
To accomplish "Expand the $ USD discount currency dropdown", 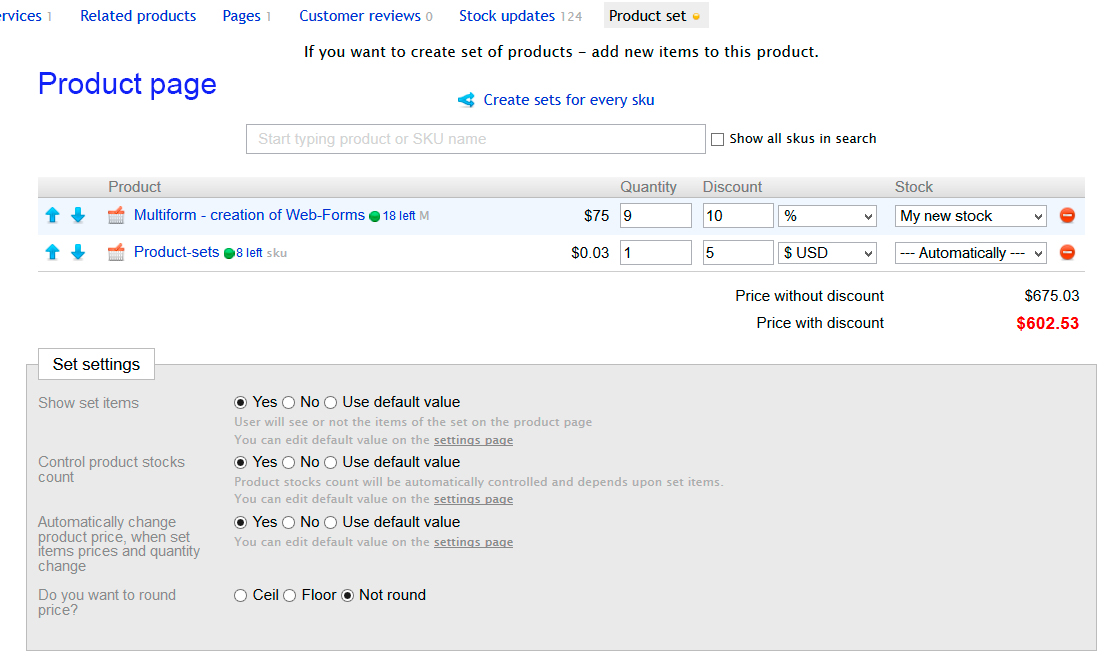I will pyautogui.click(x=827, y=253).
